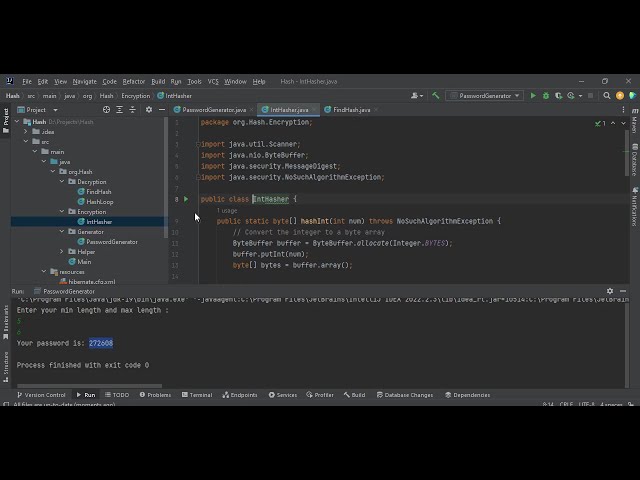Run IntHasher class gutter arrow
The height and width of the screenshot is (480, 640).
[x=186, y=199]
